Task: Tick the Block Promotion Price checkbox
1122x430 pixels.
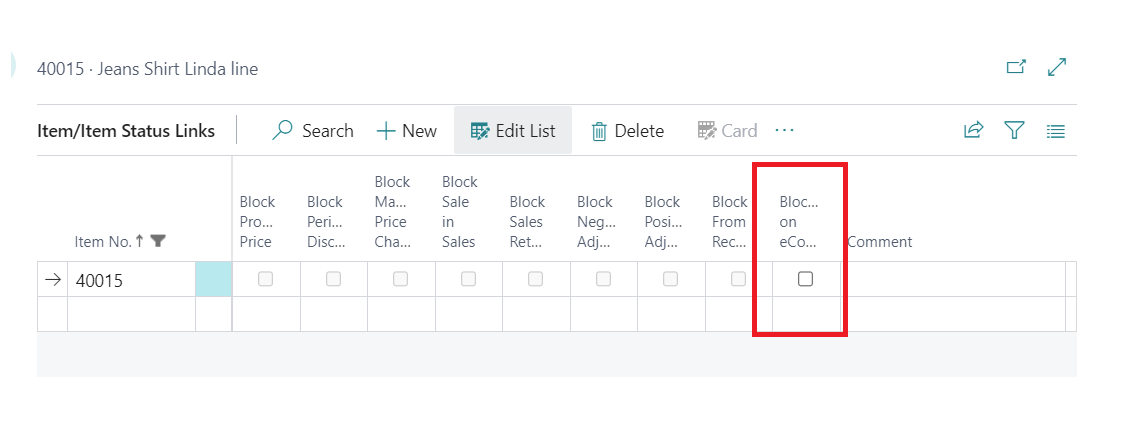Action: click(265, 280)
